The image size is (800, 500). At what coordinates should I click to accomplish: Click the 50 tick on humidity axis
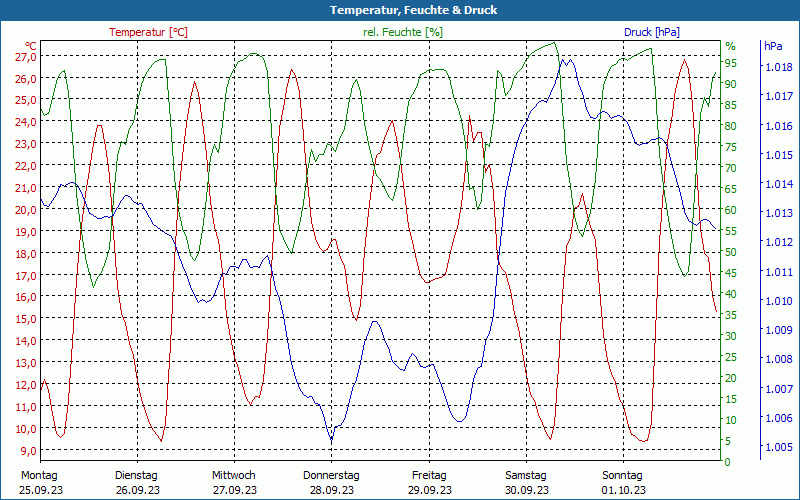tap(731, 252)
